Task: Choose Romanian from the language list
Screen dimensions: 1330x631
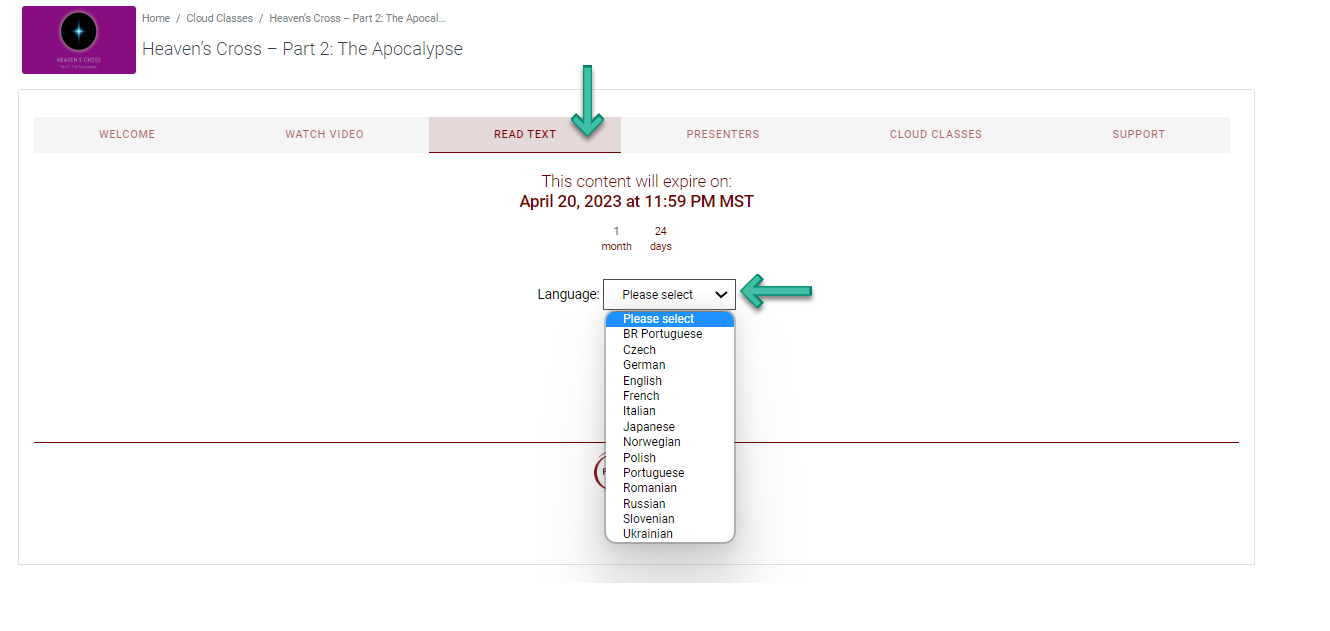Action: tap(670, 488)
